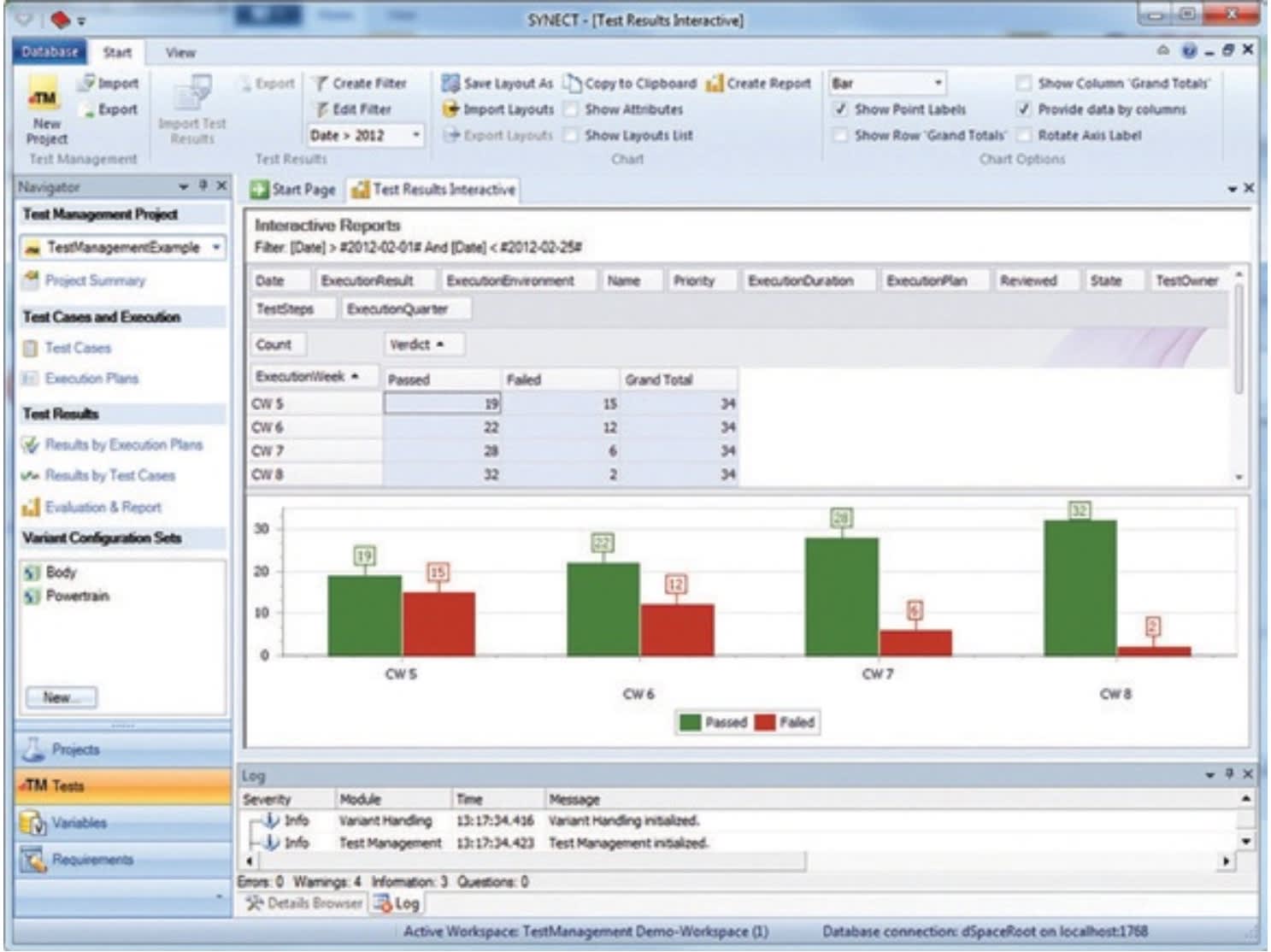Switch to the Projects navigator section
Viewport: 1271px width, 952px height.
pos(122,749)
